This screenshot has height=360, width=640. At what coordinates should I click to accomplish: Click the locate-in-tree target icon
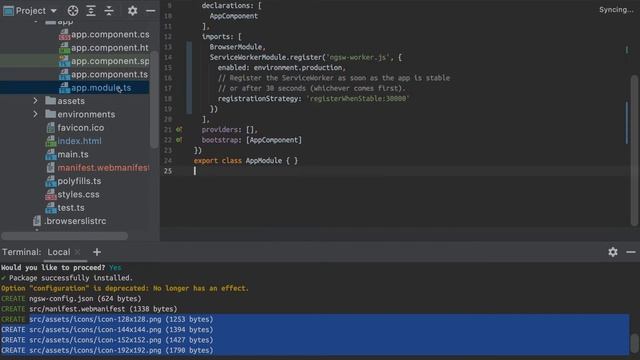click(73, 11)
